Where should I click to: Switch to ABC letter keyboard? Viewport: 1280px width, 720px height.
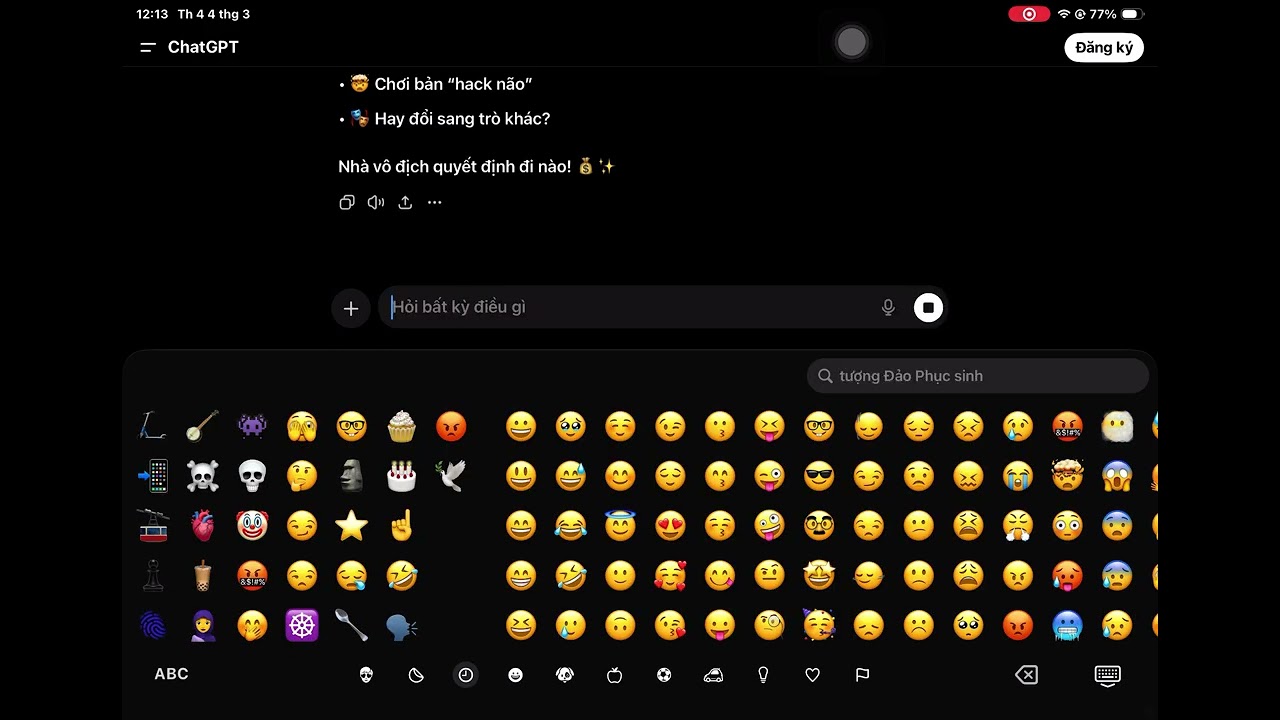point(171,674)
